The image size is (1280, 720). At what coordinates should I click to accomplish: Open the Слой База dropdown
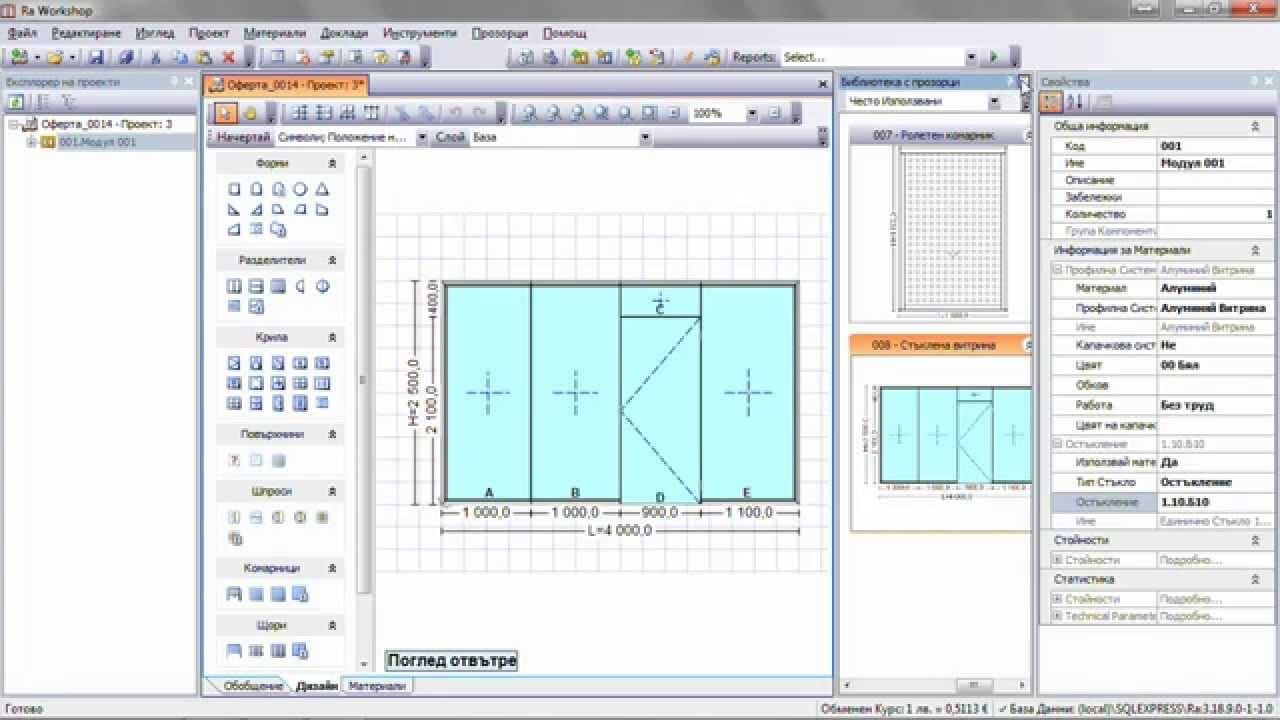pos(645,137)
